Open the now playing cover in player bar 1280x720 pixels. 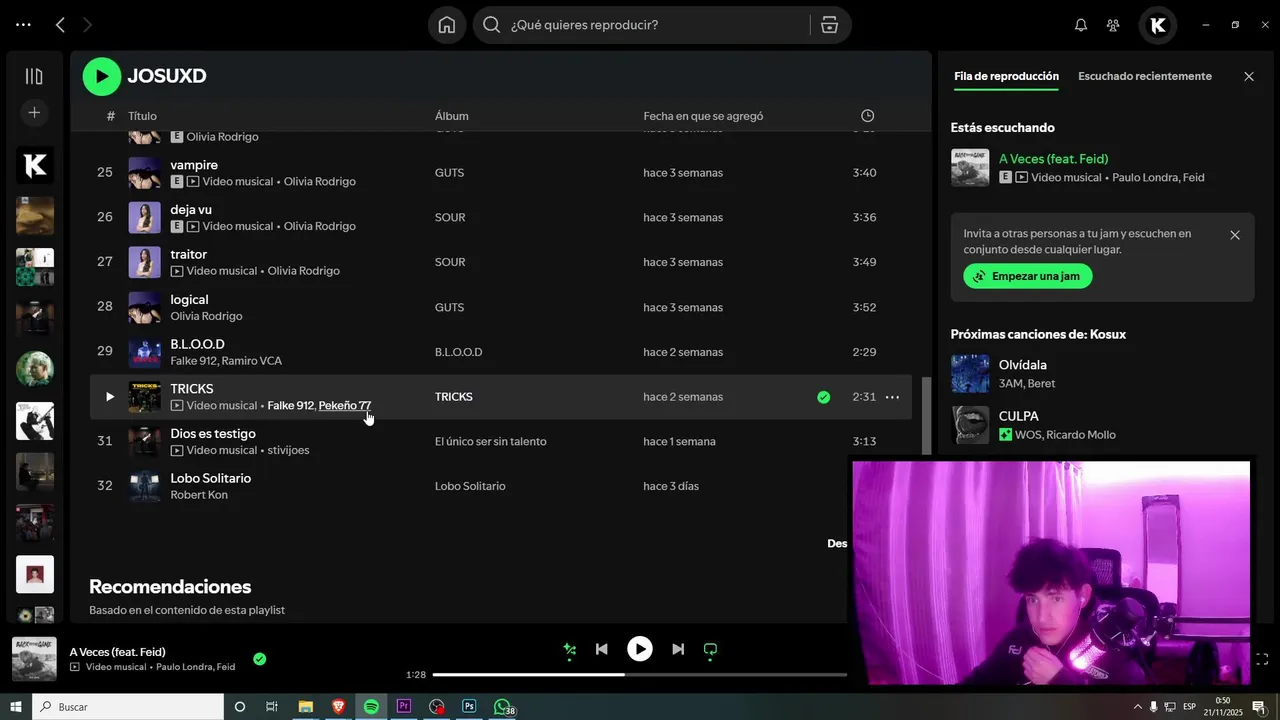34,659
